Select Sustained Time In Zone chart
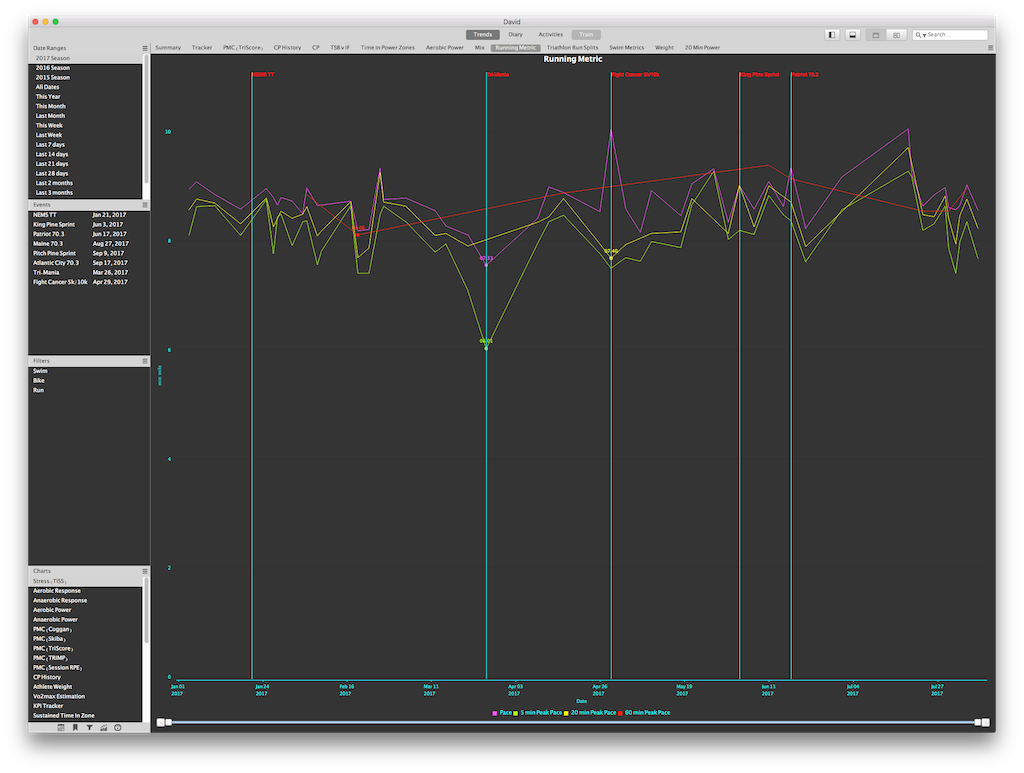Screen dimensions: 1024x773 point(85,716)
